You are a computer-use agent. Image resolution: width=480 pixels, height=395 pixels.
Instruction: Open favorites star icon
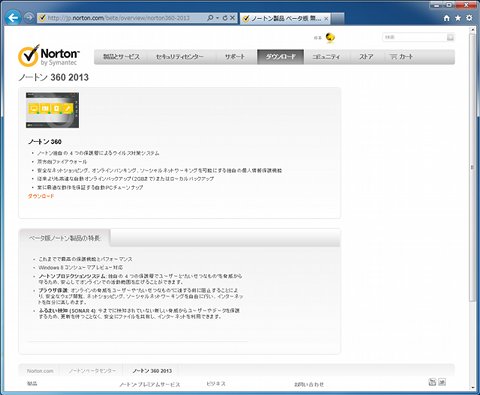[458, 18]
